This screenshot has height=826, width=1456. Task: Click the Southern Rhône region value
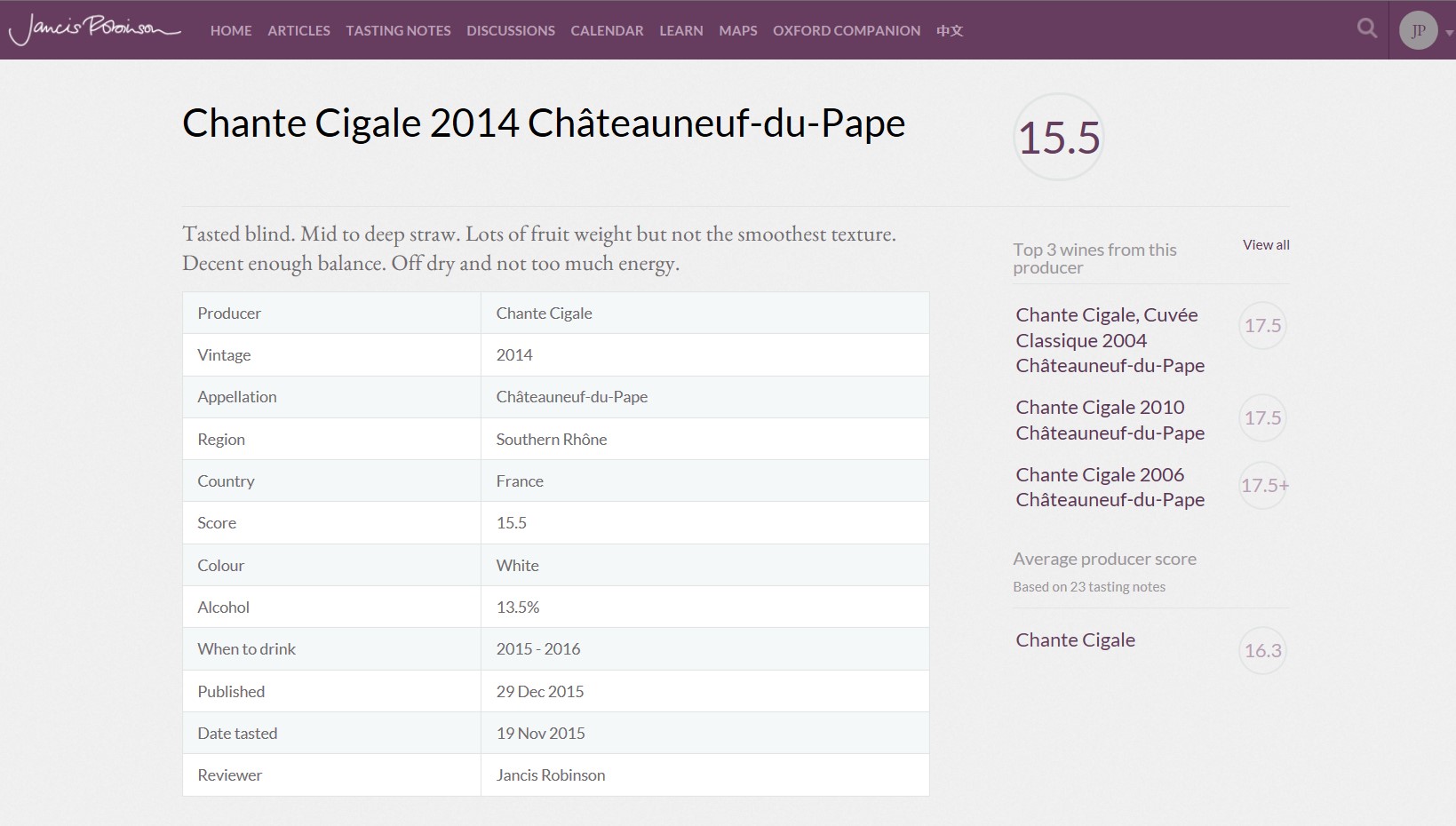(x=551, y=439)
